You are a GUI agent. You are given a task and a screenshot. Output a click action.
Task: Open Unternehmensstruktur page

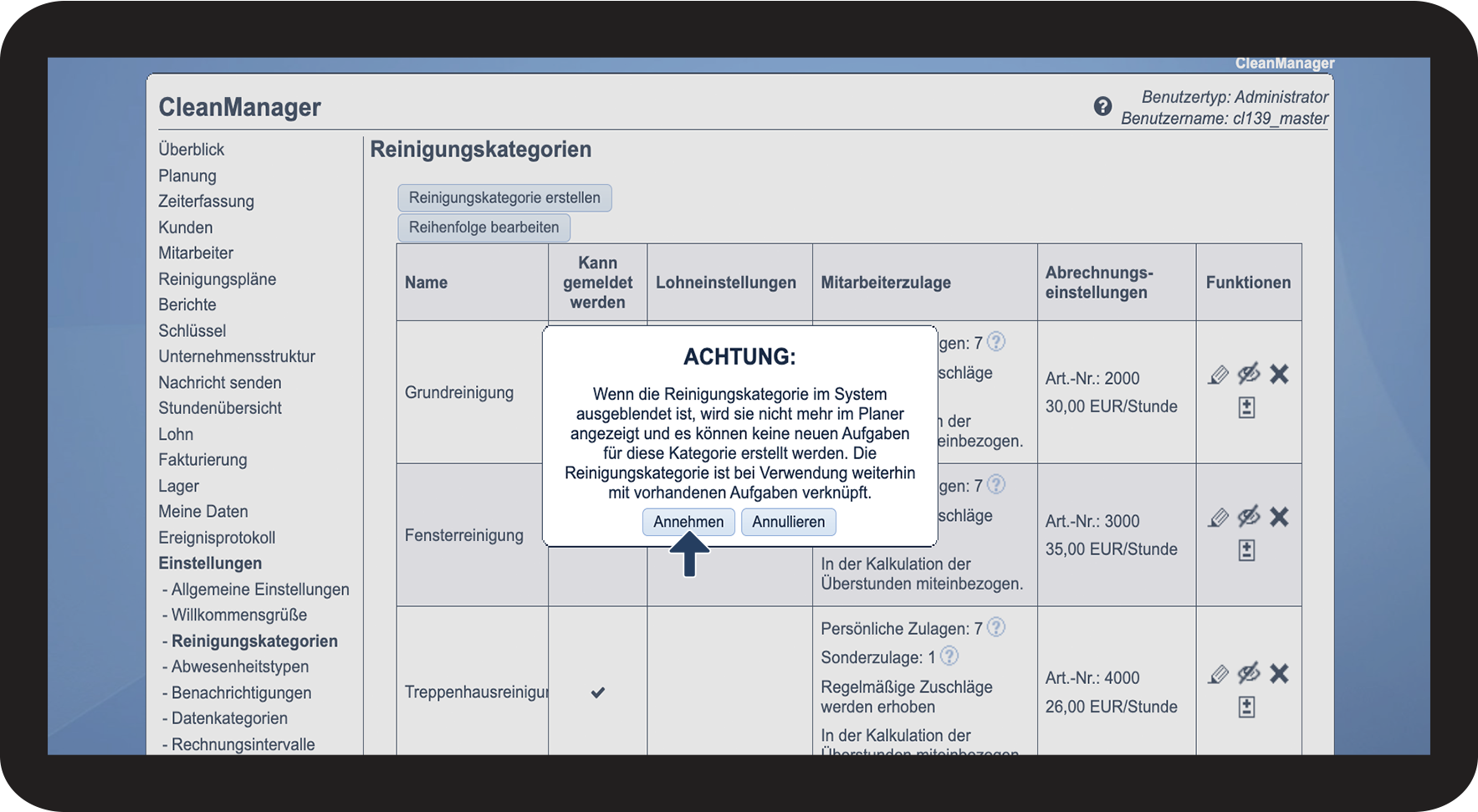coord(237,357)
